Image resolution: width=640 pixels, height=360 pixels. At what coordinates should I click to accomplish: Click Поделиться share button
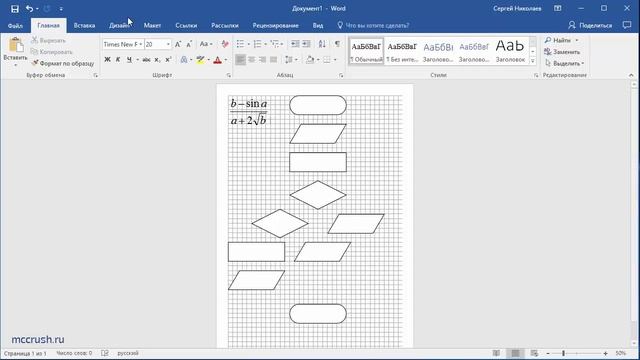[590, 25]
